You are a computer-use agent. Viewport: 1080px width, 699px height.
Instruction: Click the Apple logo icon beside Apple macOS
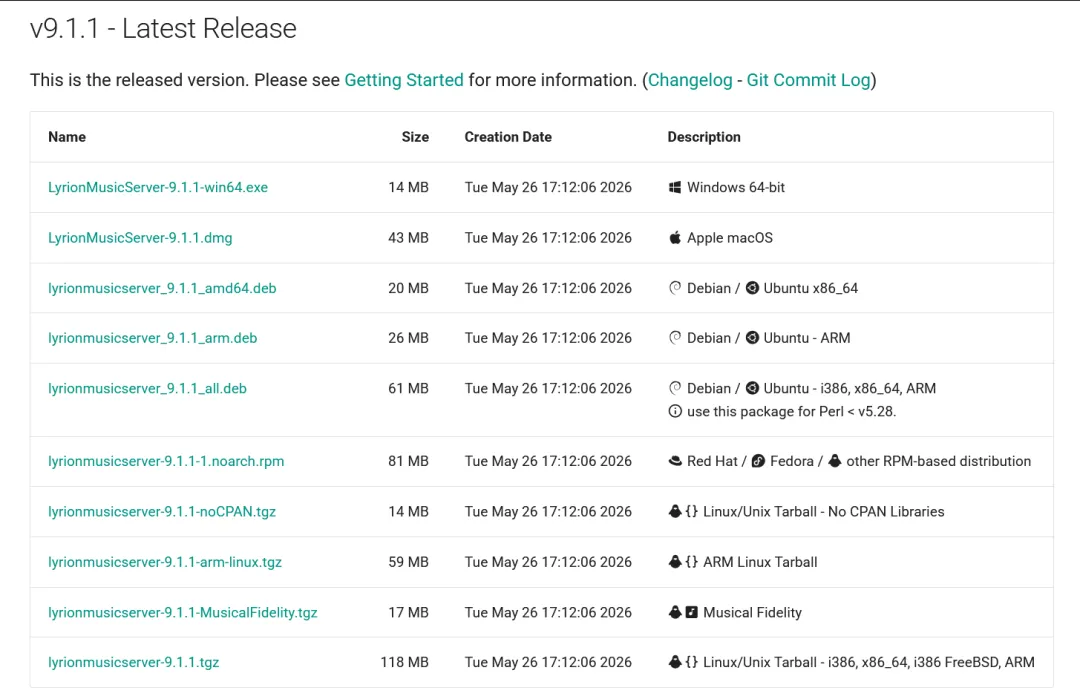point(675,238)
